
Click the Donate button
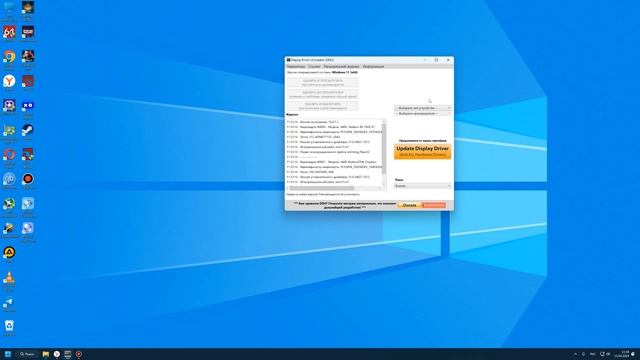409,205
